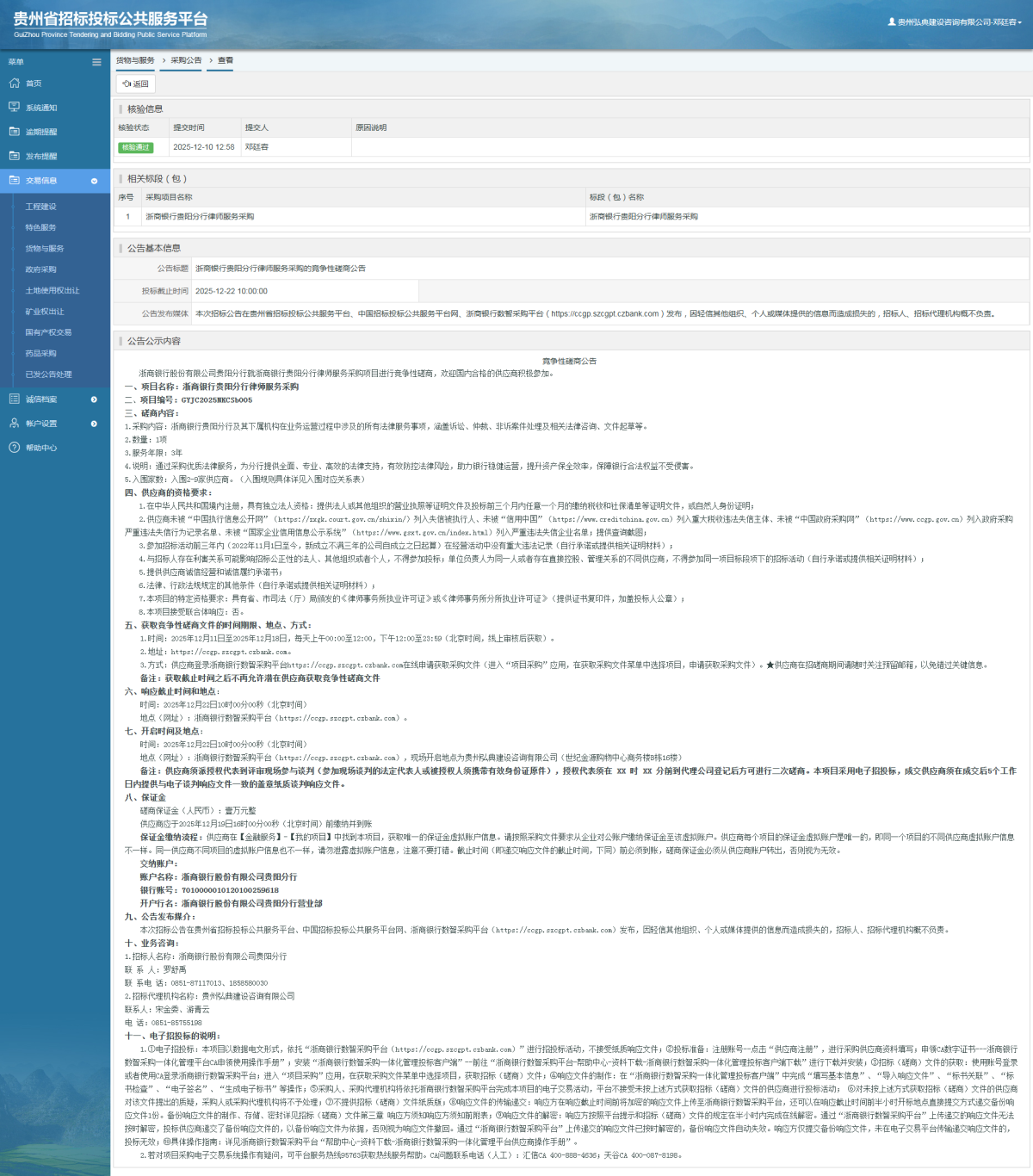Click the 诚信档案 list icon
1033x1176 pixels.
(x=14, y=399)
